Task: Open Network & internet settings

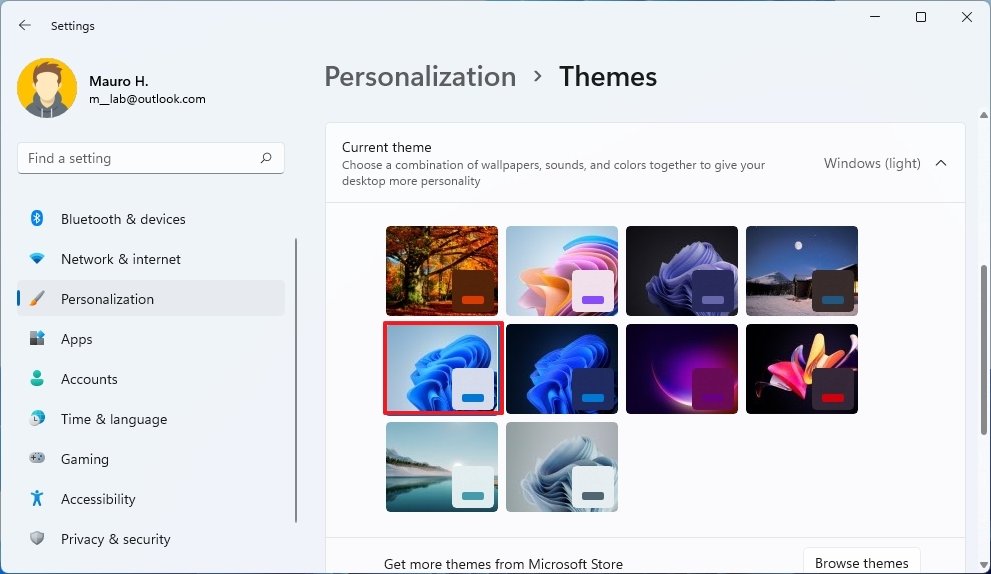Action: [x=151, y=259]
